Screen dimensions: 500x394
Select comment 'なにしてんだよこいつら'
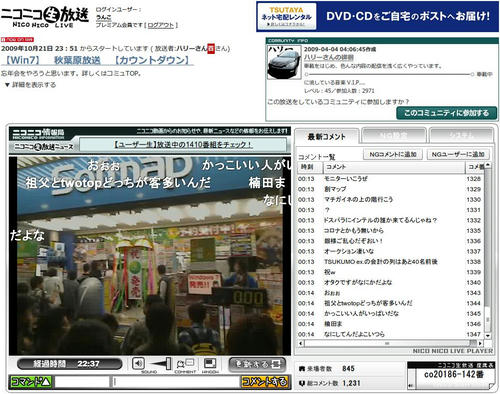[391, 334]
